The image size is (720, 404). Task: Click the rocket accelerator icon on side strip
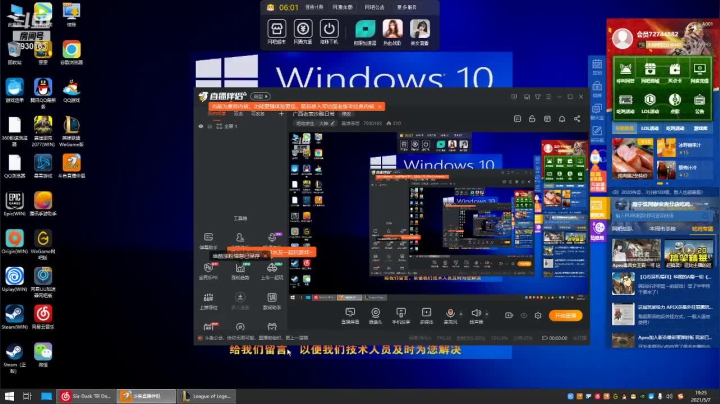596,160
